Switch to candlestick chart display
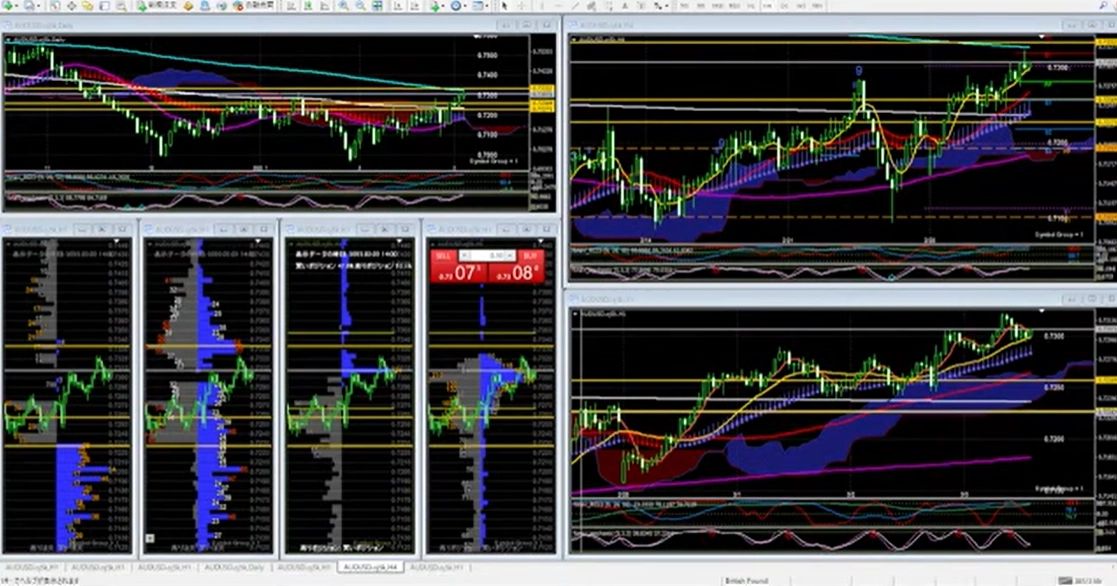 click(x=308, y=6)
